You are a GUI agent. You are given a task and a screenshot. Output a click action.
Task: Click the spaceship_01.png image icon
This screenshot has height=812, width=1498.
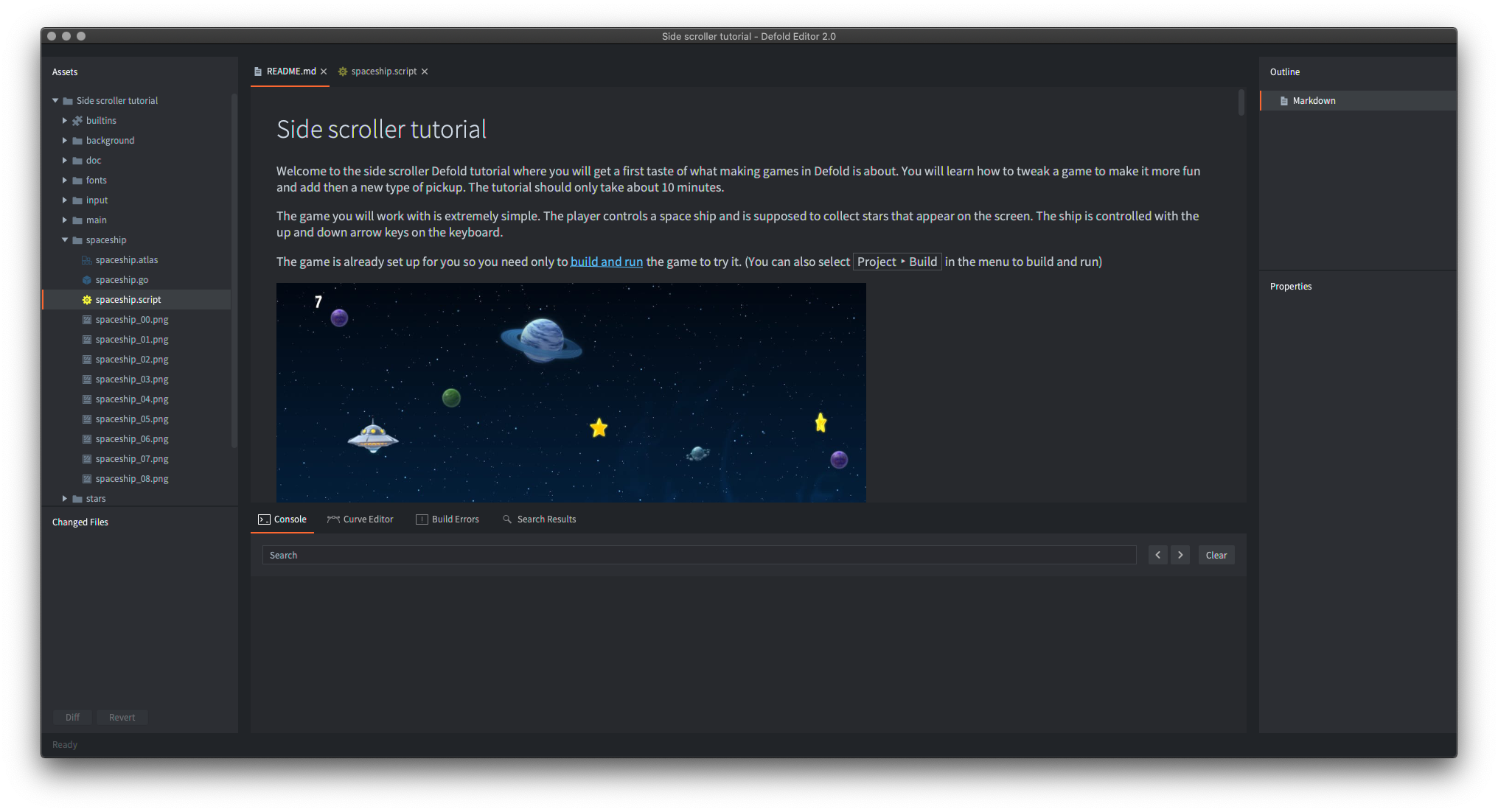tap(87, 340)
